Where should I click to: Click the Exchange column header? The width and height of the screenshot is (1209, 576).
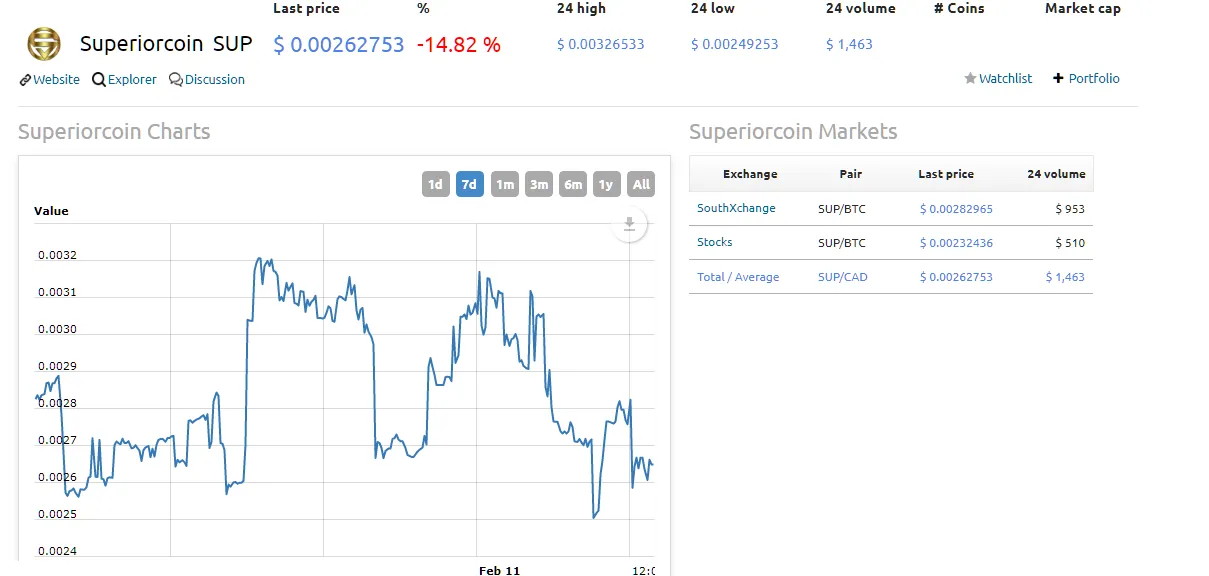pyautogui.click(x=750, y=174)
